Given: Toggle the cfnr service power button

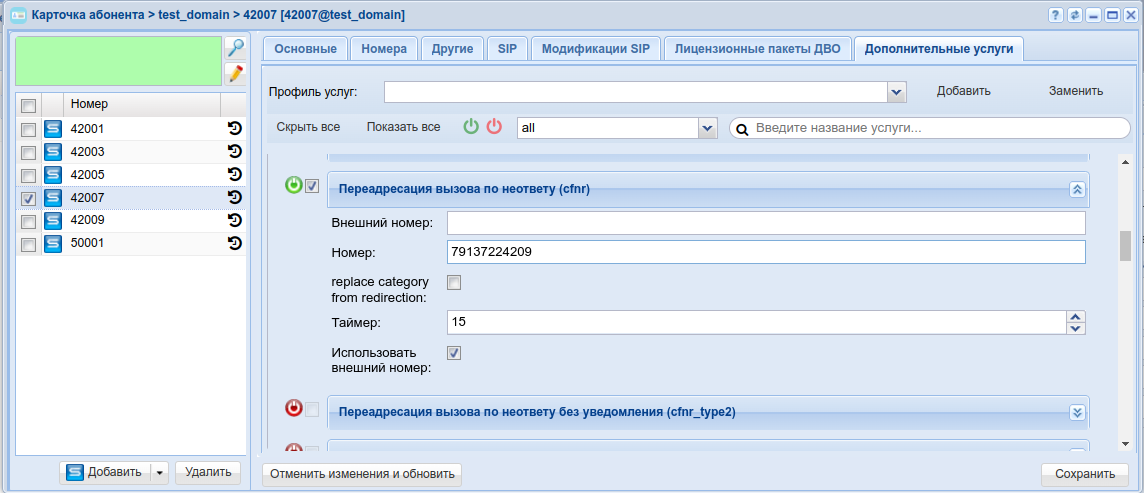Looking at the screenshot, I should (x=293, y=186).
